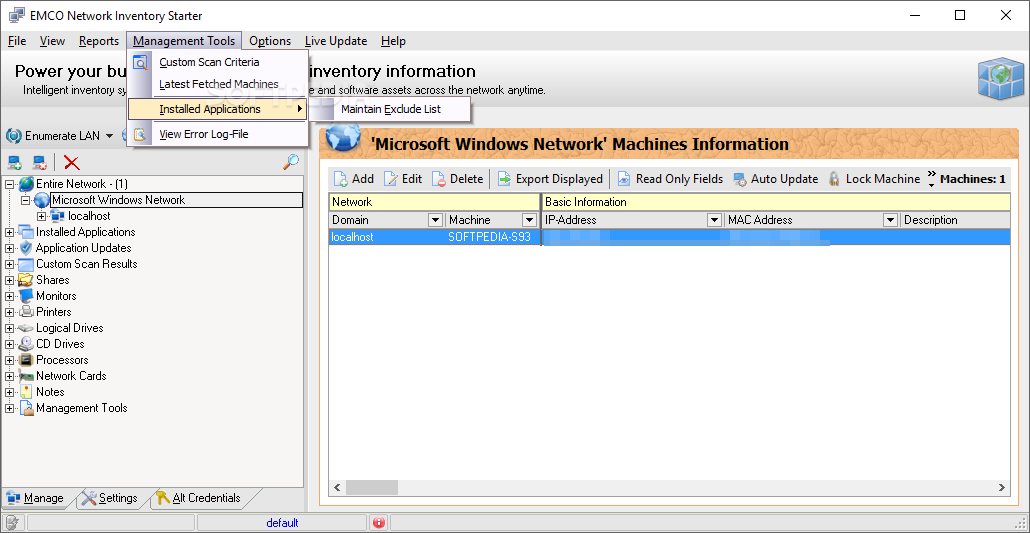Click the scrollbar right arrow

point(1002,488)
